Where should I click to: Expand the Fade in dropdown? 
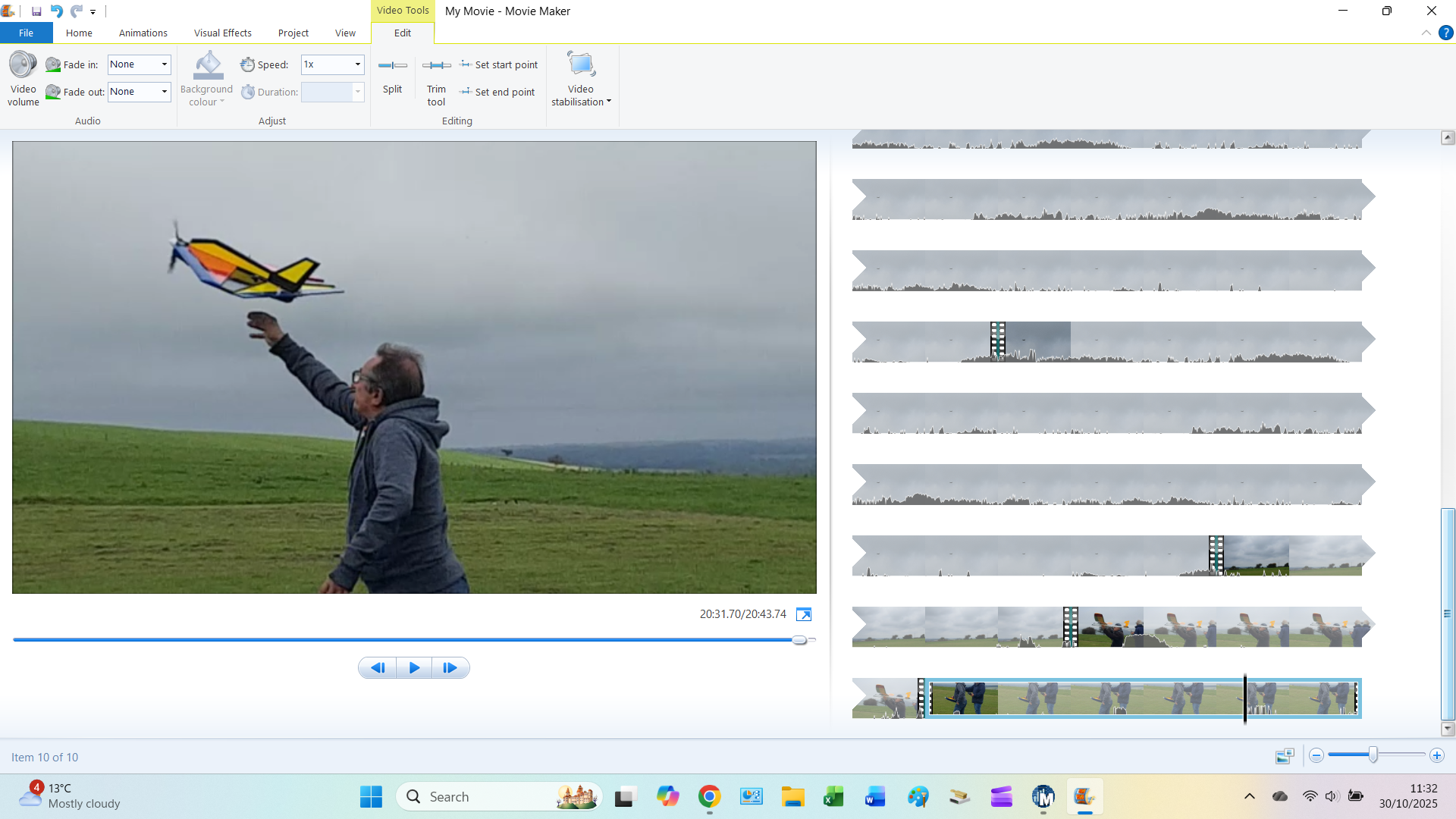tap(164, 64)
